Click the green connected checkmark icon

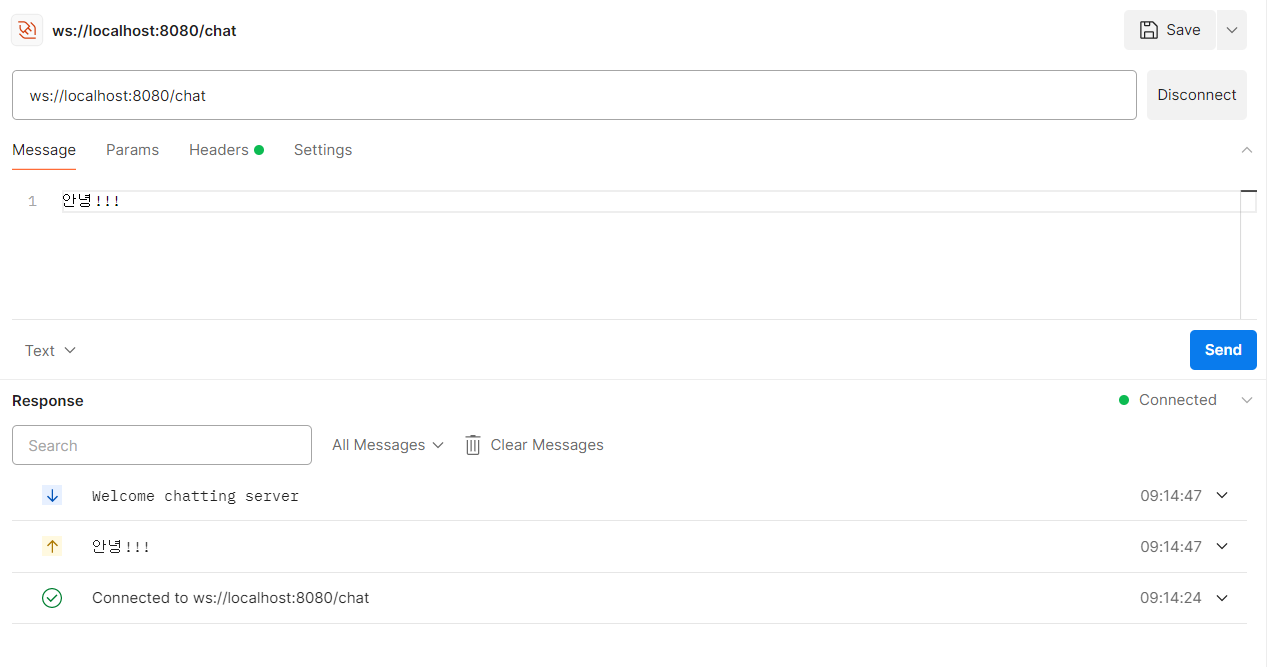(x=52, y=598)
